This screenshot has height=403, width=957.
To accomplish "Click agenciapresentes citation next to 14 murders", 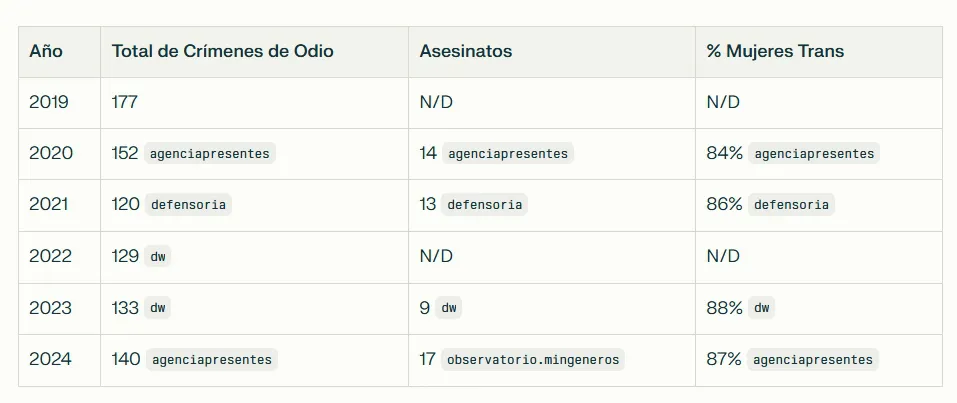I will [x=507, y=154].
